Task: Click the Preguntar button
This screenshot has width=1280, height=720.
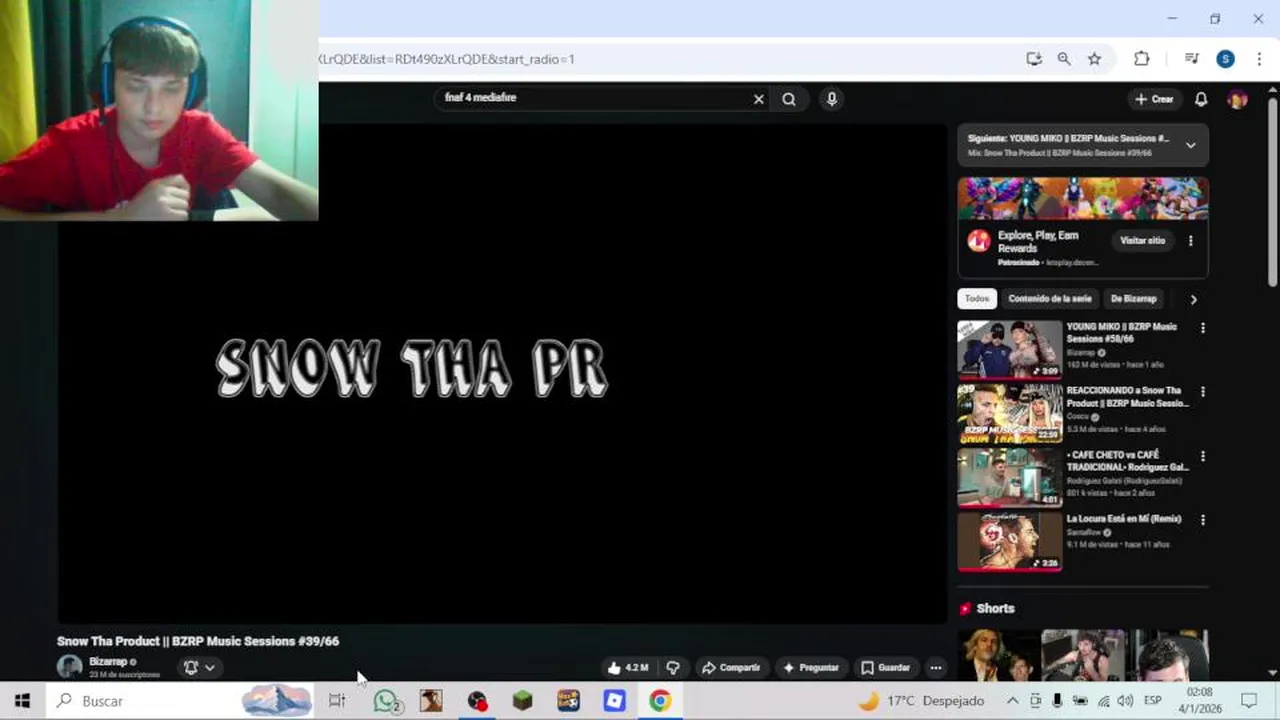Action: 811,667
